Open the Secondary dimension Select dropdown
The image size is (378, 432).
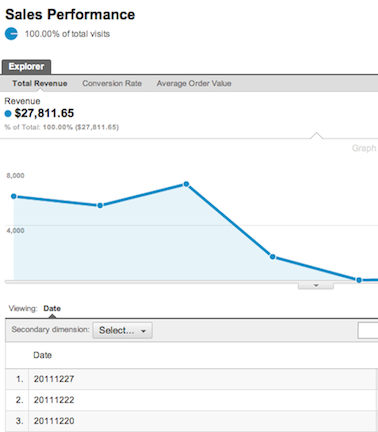coord(122,330)
